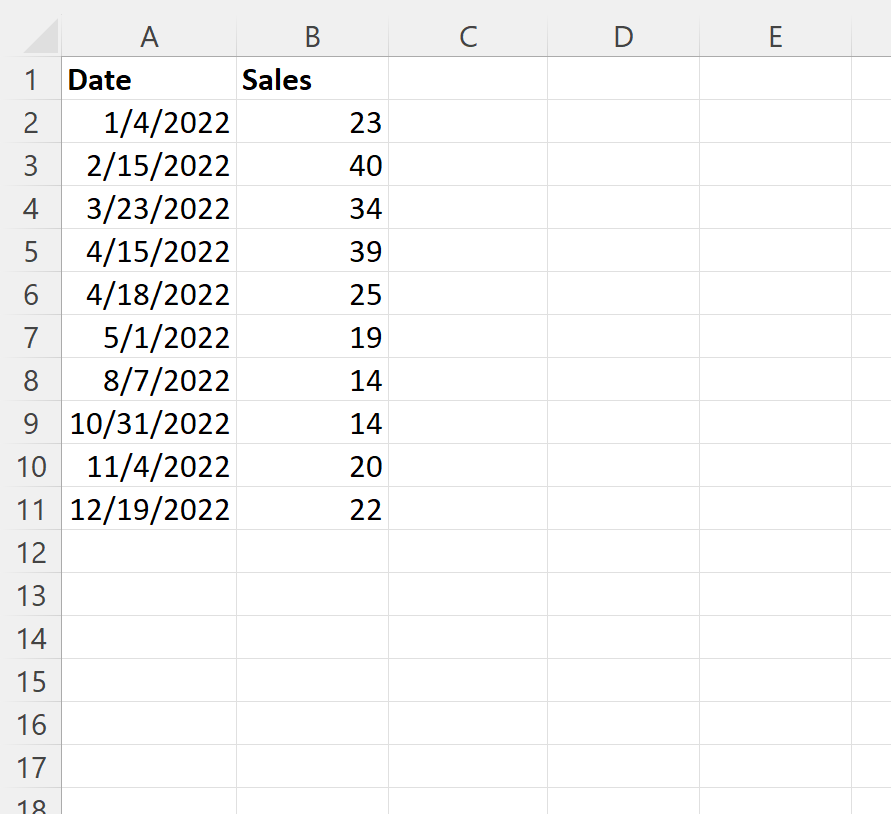Select row 17 header
The height and width of the screenshot is (814, 891).
[31, 767]
